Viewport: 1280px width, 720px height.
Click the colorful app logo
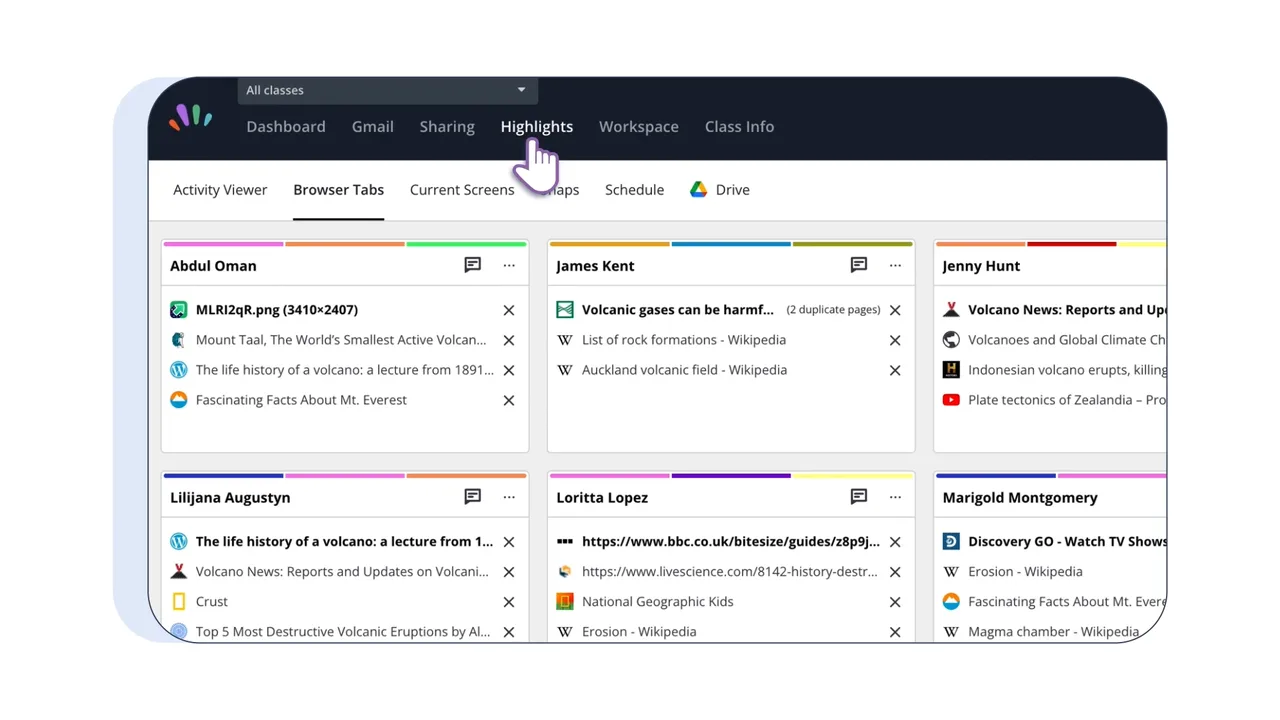coord(190,118)
